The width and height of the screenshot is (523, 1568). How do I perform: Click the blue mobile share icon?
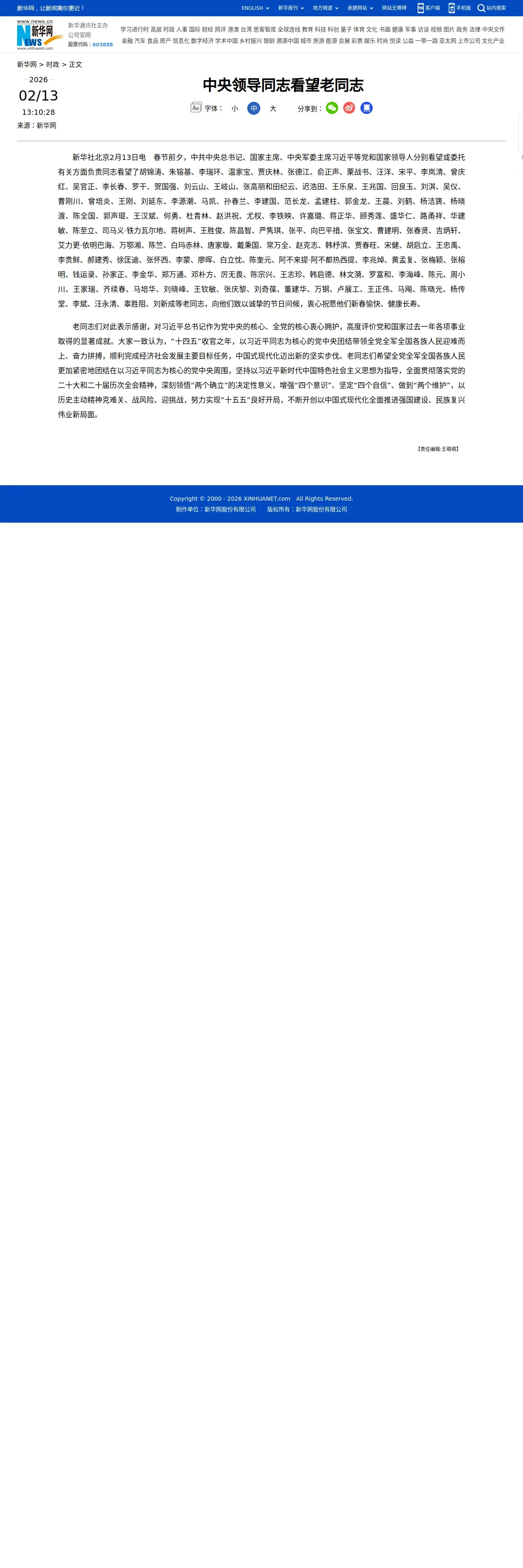coord(367,108)
